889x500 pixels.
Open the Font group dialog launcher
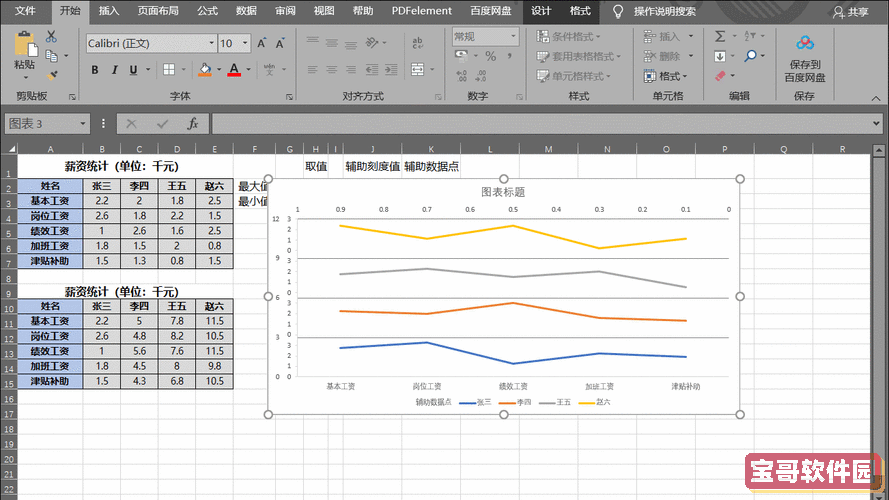pos(289,97)
